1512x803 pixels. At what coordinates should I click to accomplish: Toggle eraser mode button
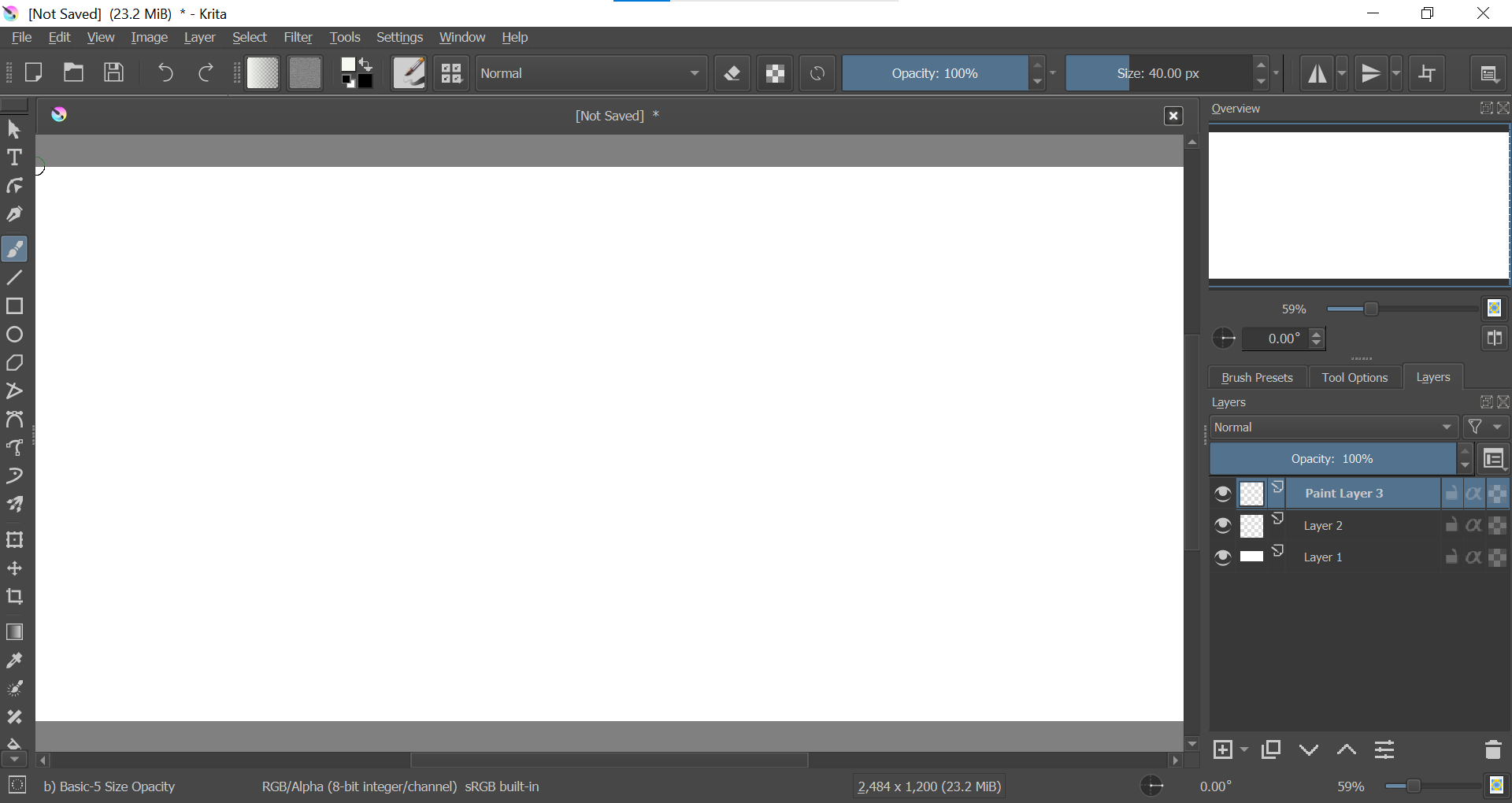click(x=732, y=73)
